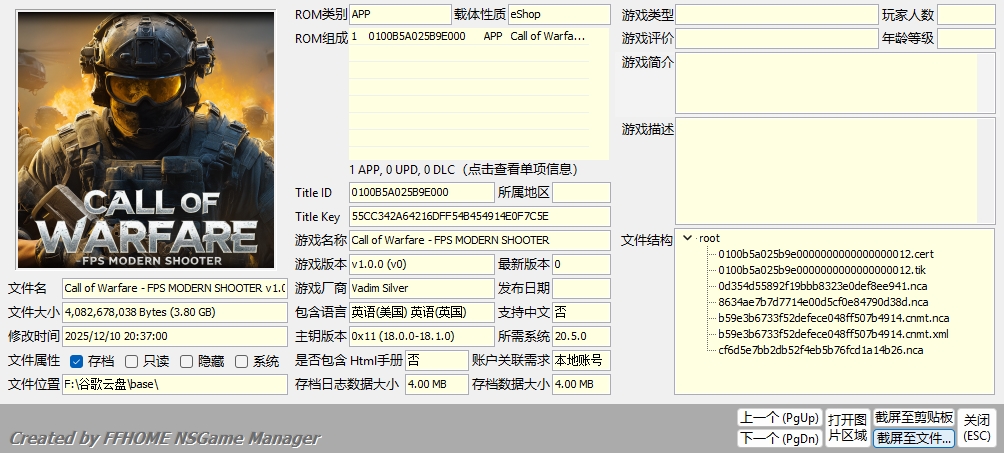Go to next item with 下一个 (PgDn)

click(778, 438)
